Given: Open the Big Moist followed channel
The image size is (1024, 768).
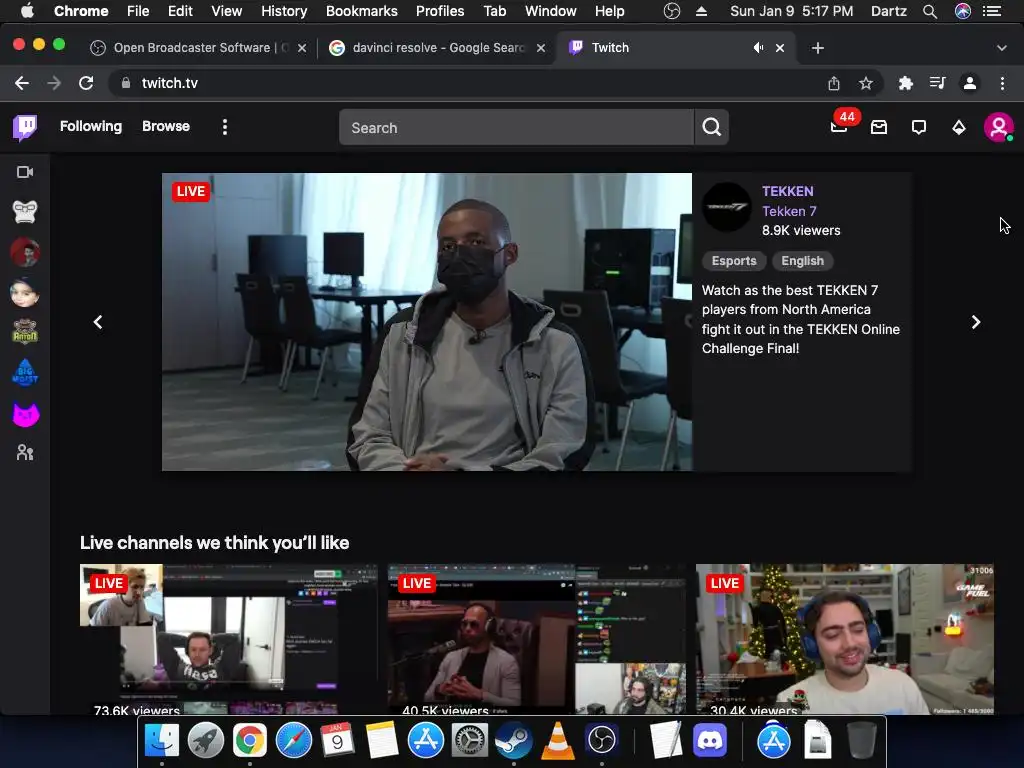Looking at the screenshot, I should click(x=25, y=372).
